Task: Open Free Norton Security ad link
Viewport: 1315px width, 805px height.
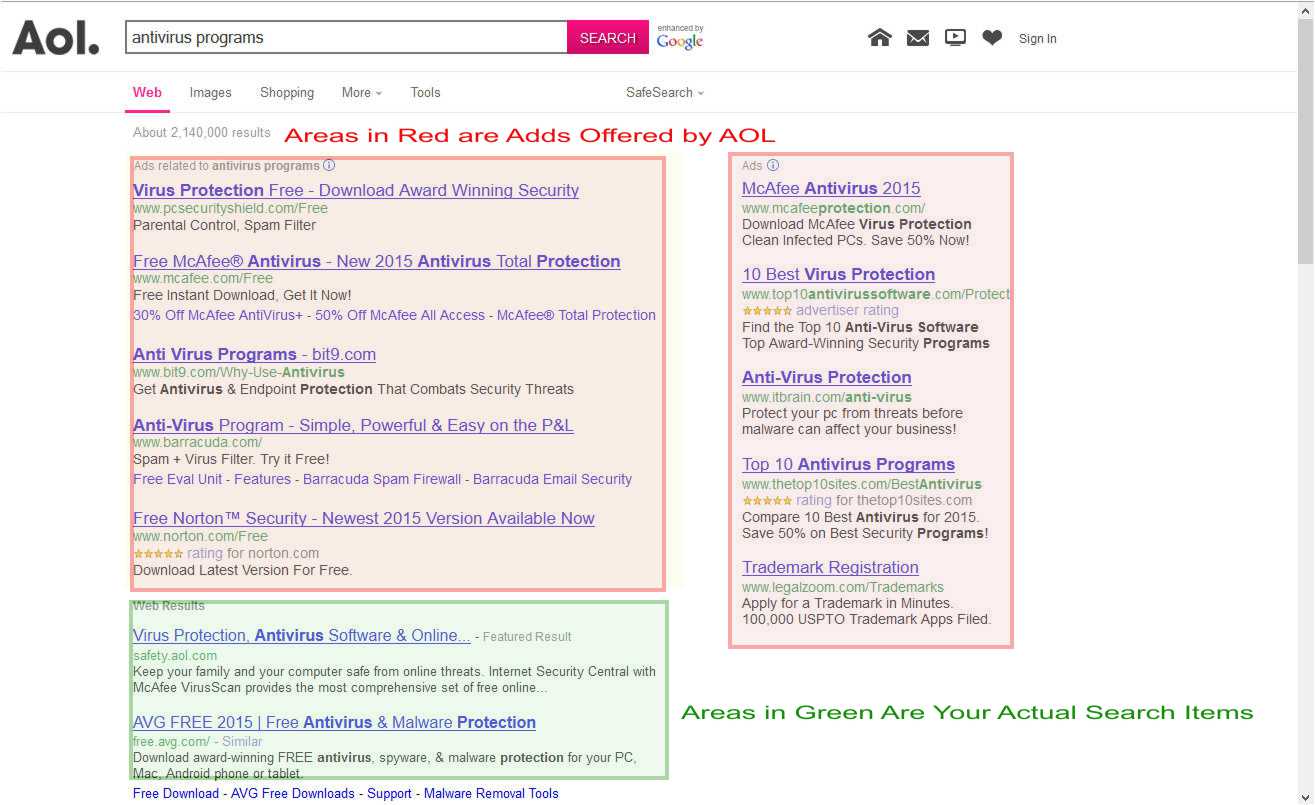Action: pyautogui.click(x=364, y=518)
